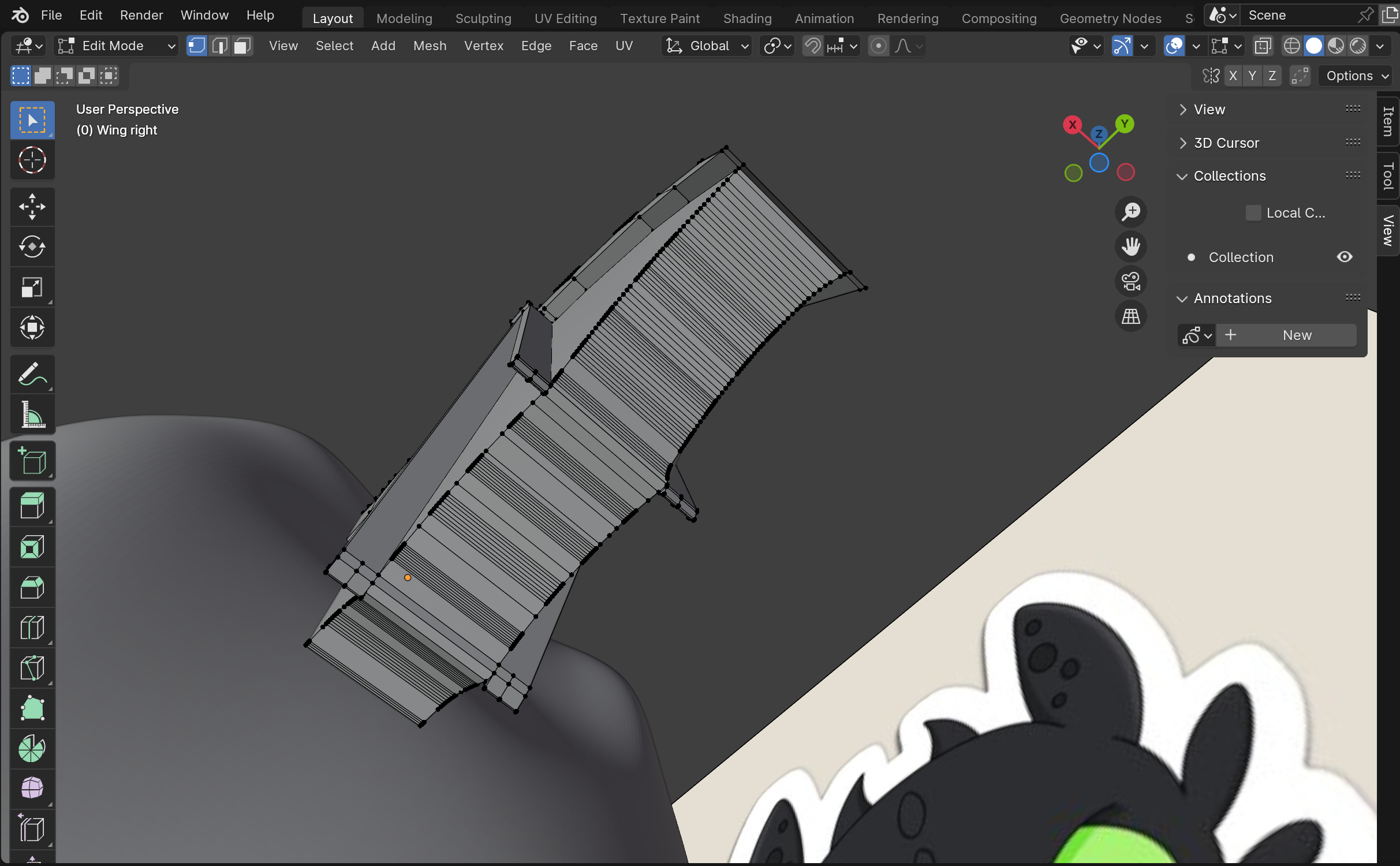
Task: Toggle proportional editing
Action: click(878, 46)
